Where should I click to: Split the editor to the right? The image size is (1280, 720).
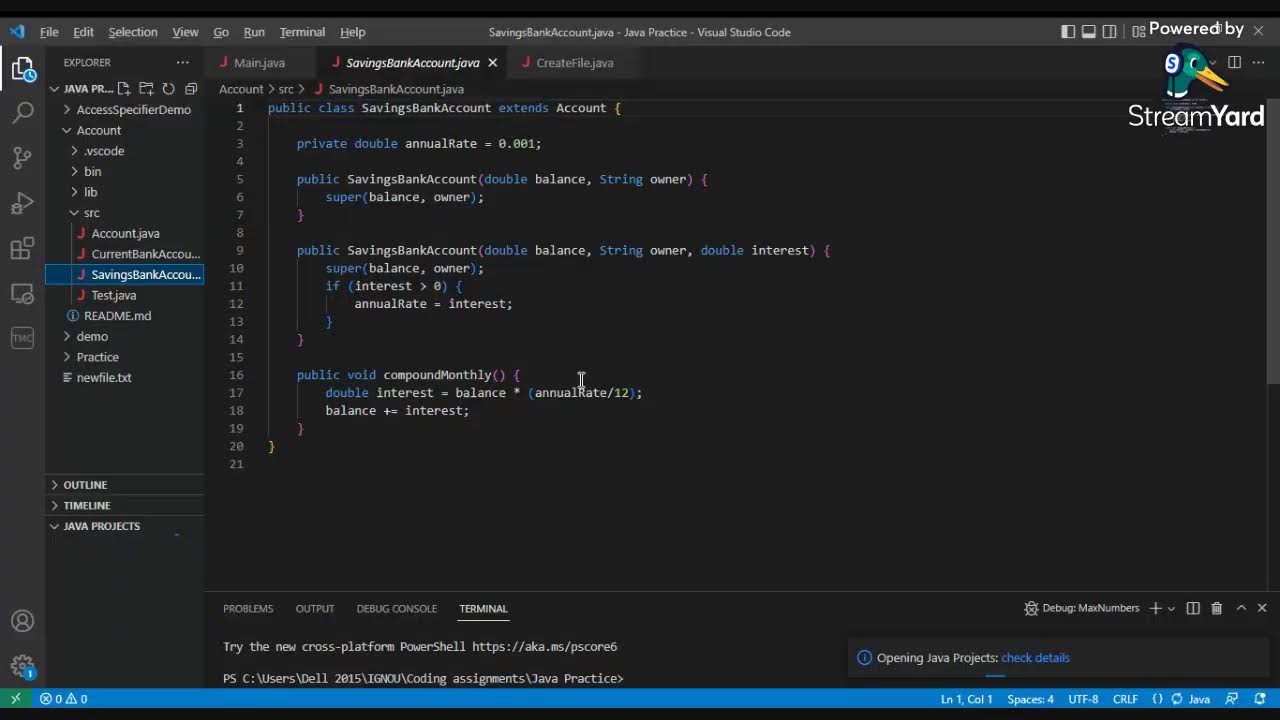pyautogui.click(x=1234, y=62)
